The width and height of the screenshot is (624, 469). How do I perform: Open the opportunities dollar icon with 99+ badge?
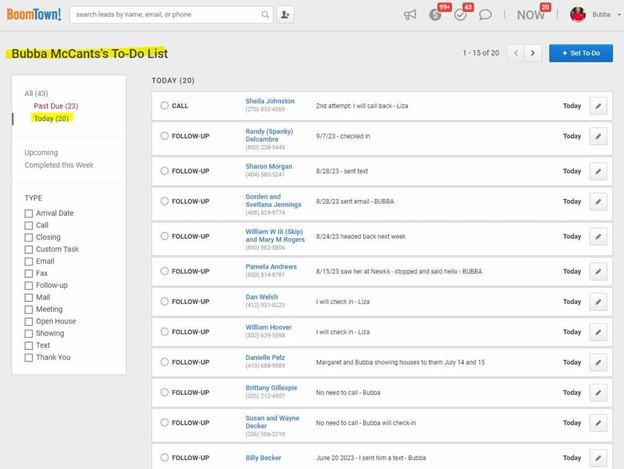tap(435, 15)
